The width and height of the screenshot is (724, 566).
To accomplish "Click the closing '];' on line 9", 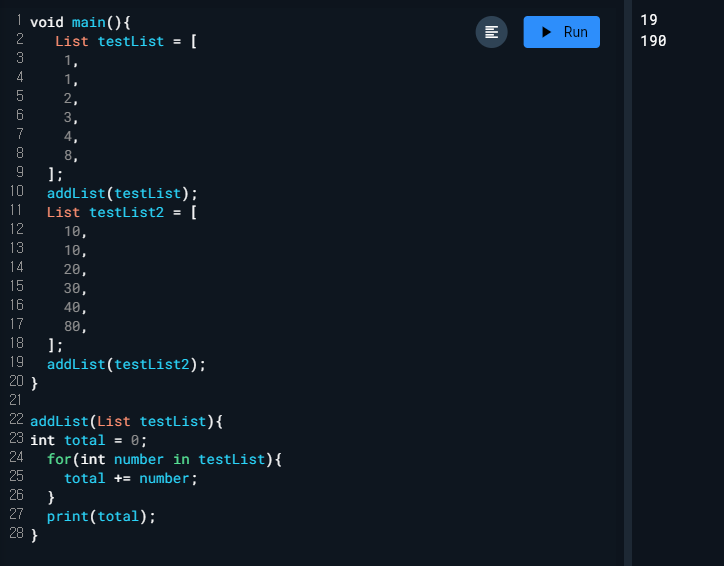I will (55, 175).
